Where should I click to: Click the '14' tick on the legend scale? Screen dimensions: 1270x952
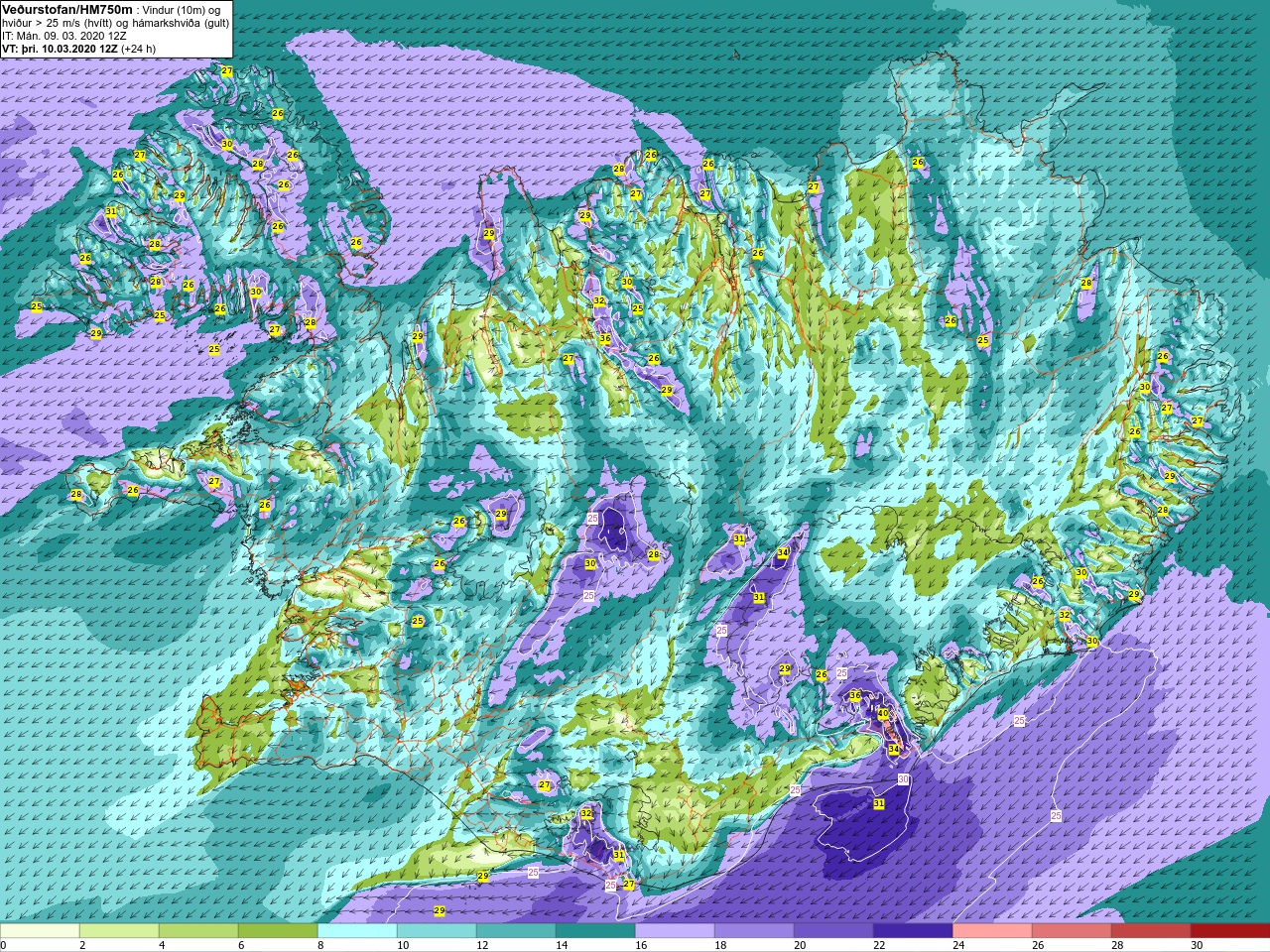(x=562, y=945)
